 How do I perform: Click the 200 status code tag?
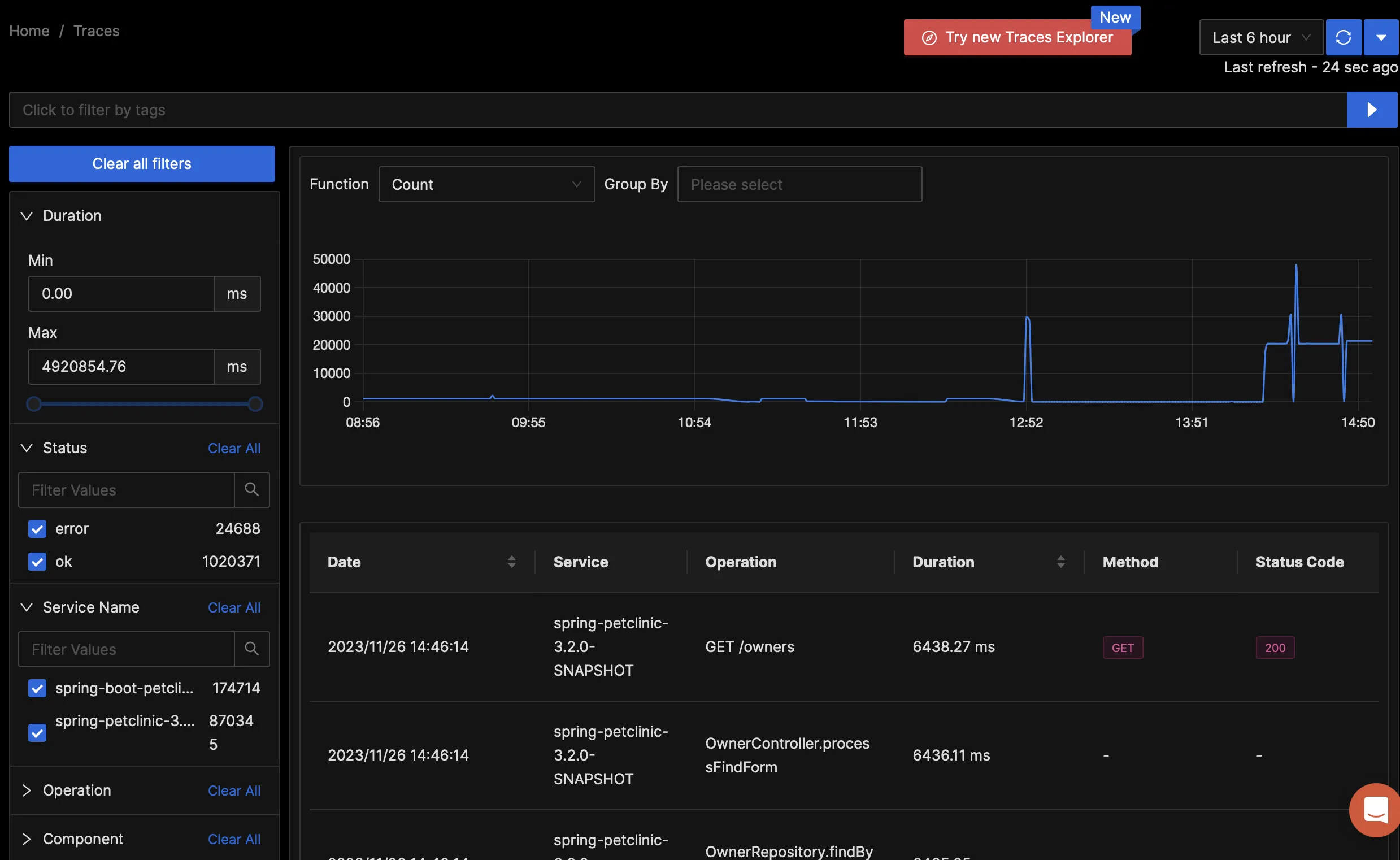pyautogui.click(x=1276, y=648)
